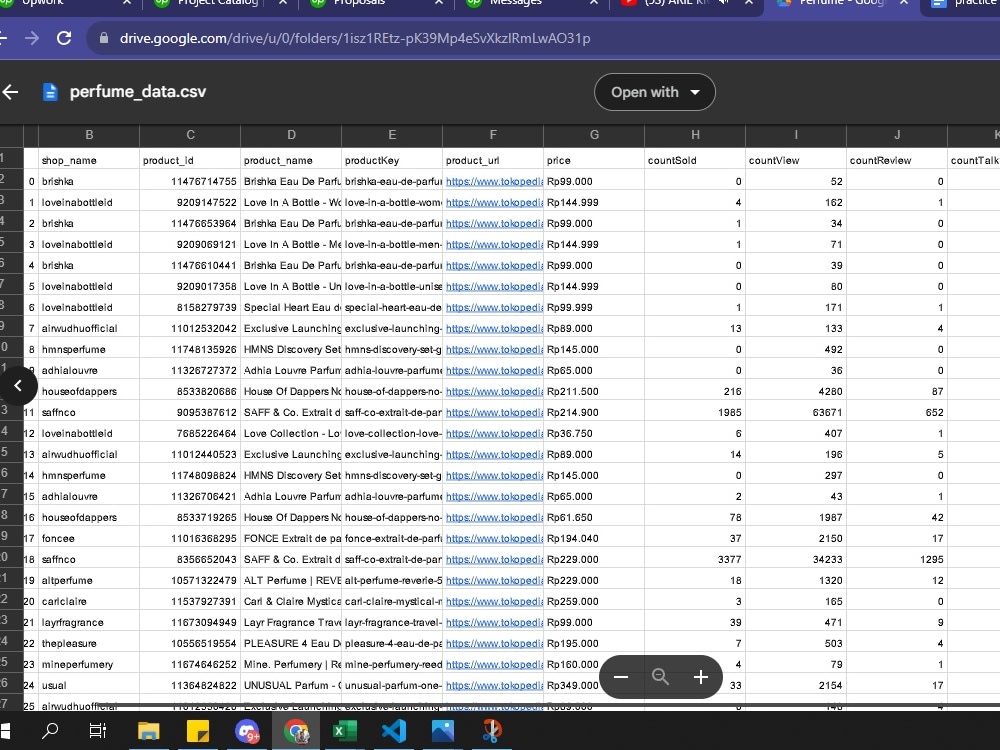
Task: Switch to the Project Catalog tab
Action: (x=217, y=3)
